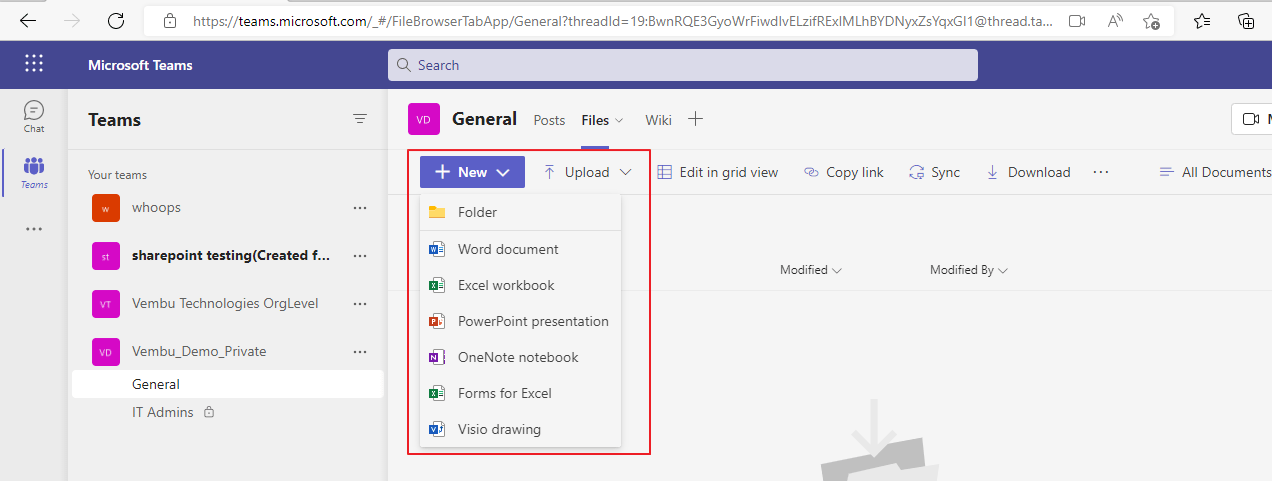Screen dimensions: 1272x481
Task: Click the sharepoint testing team avatar
Action: coord(105,255)
